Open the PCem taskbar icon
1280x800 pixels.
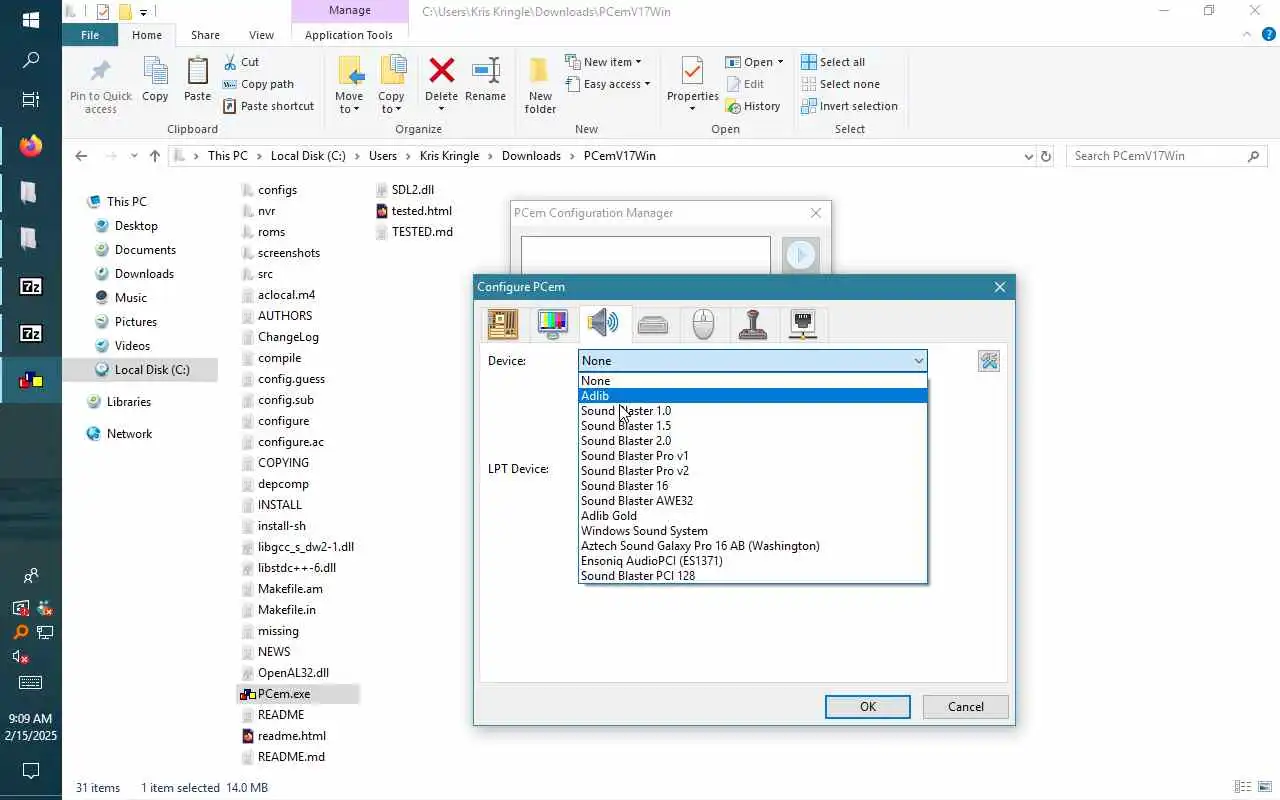pyautogui.click(x=31, y=379)
